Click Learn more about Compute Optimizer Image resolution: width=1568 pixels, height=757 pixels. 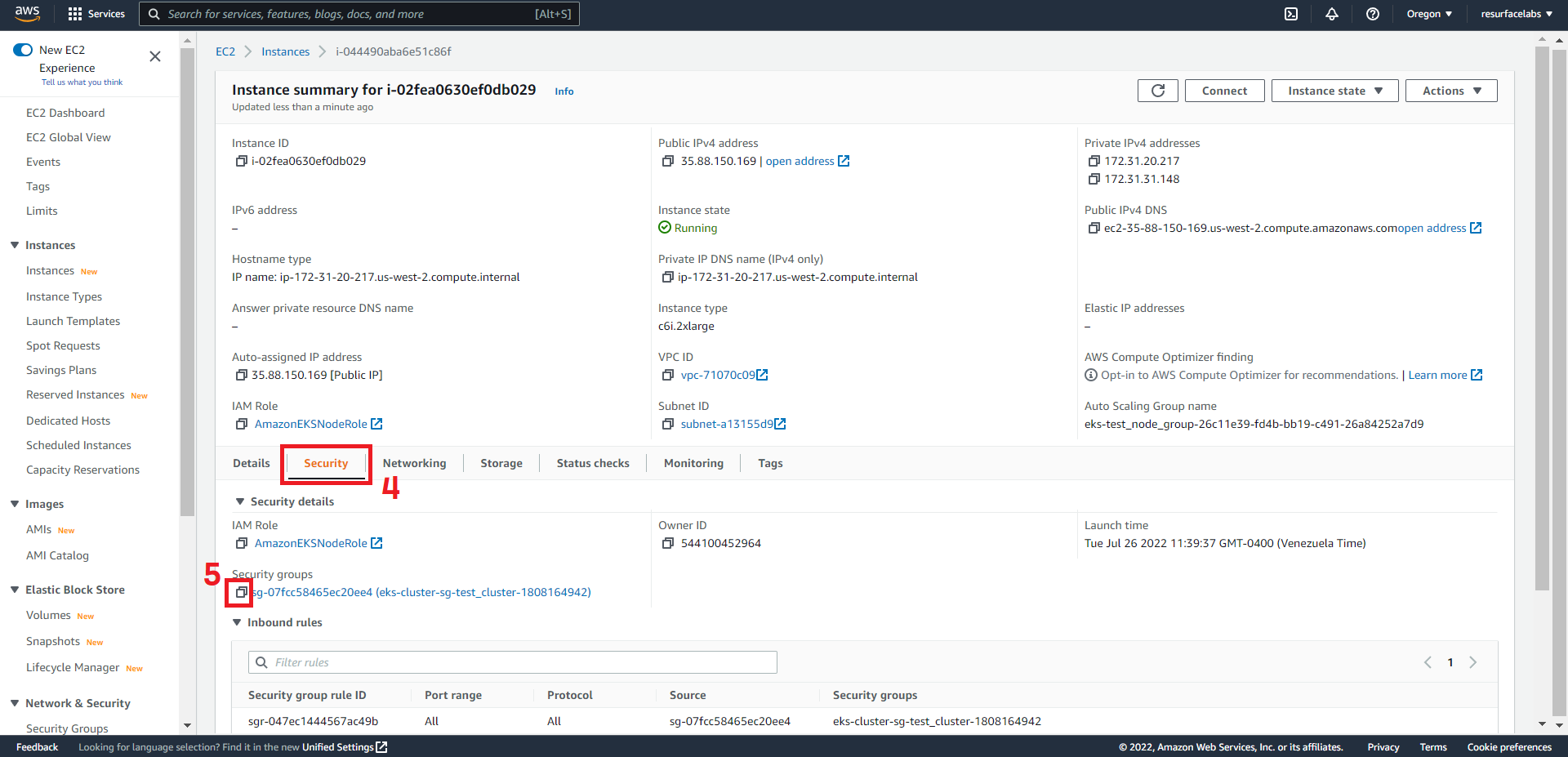(x=1437, y=375)
